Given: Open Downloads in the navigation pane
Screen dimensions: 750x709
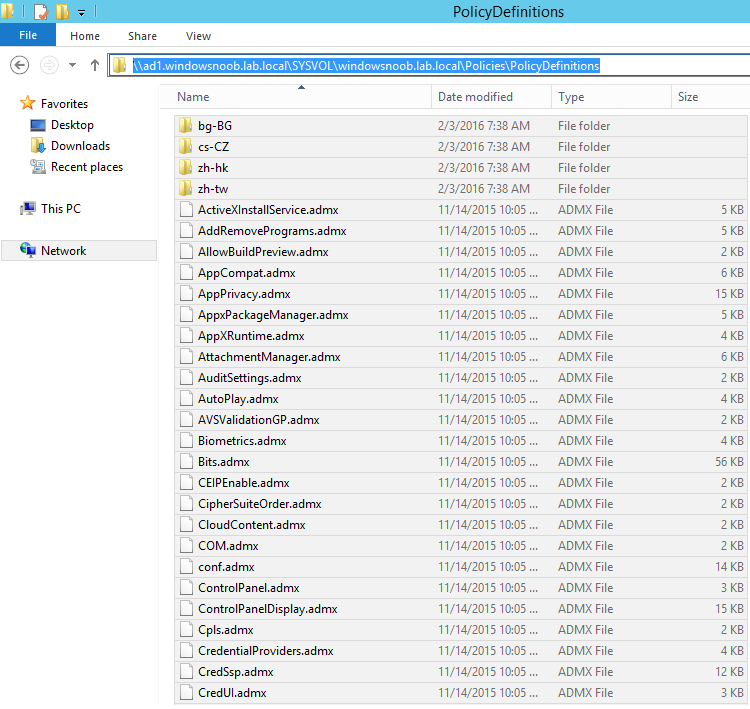Looking at the screenshot, I should (80, 146).
